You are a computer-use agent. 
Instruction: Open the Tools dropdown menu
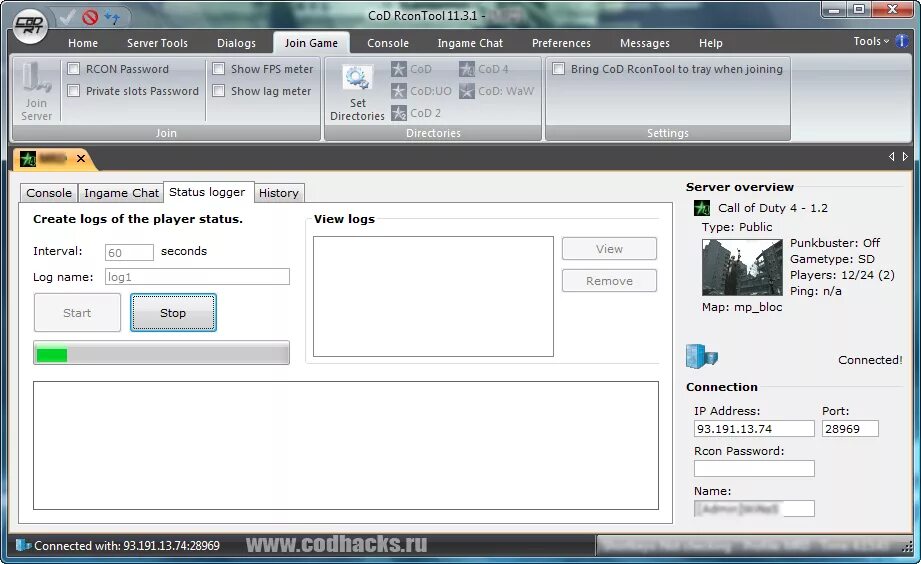[871, 41]
